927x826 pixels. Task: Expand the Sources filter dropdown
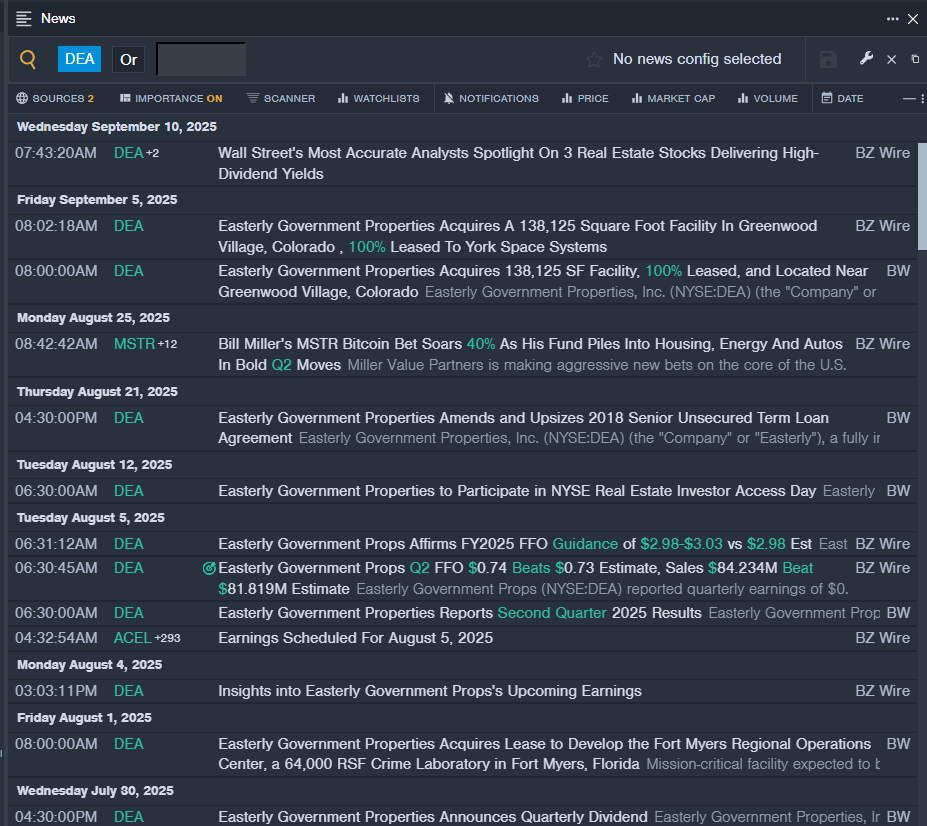point(55,98)
